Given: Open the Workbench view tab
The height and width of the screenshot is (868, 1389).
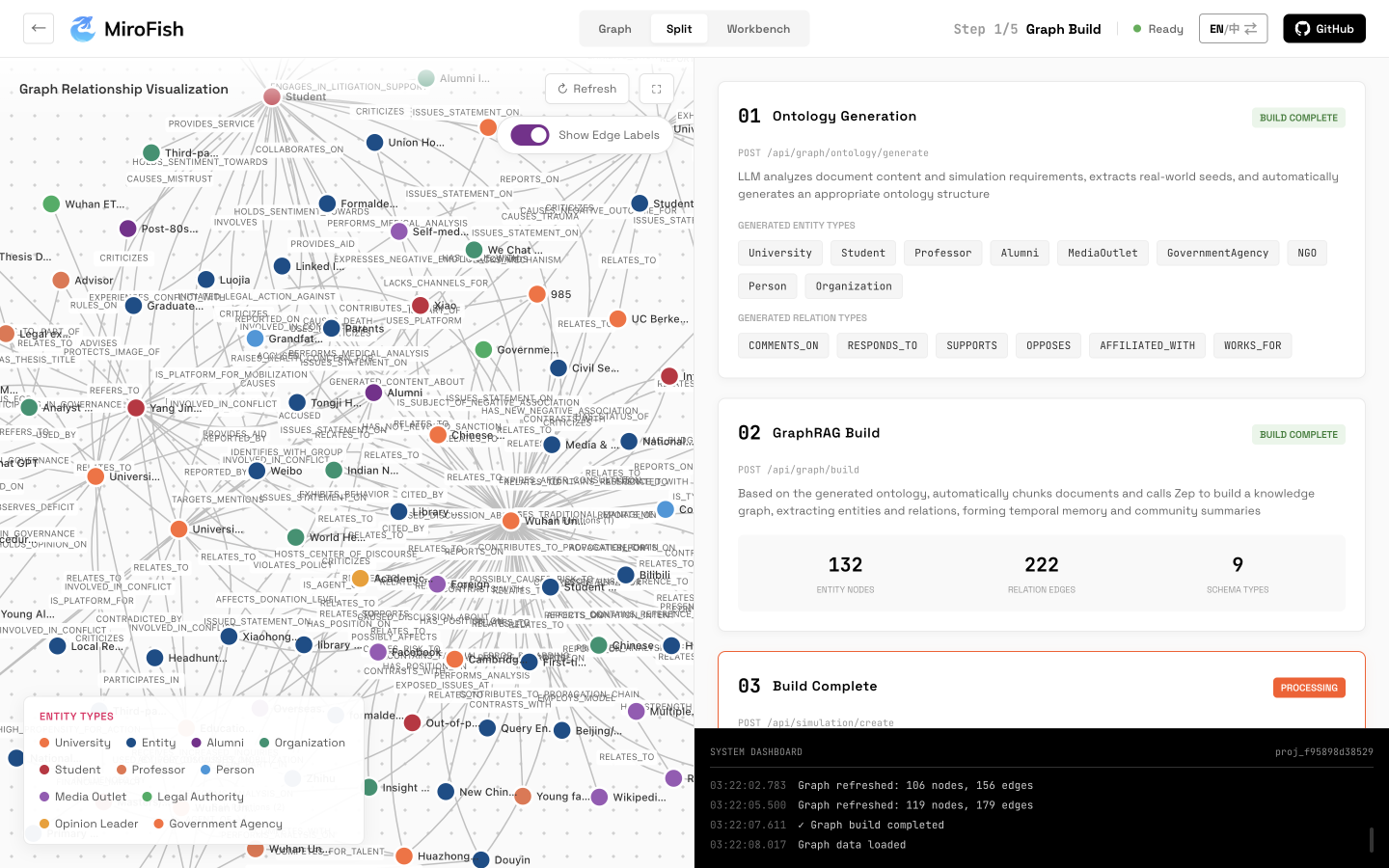Looking at the screenshot, I should coord(758,29).
